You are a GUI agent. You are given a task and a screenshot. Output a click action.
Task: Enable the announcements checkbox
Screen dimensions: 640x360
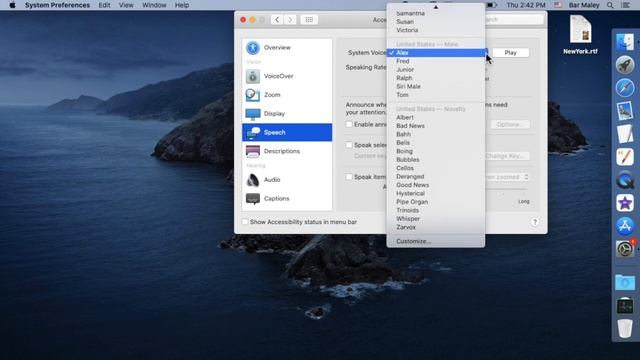coord(349,124)
